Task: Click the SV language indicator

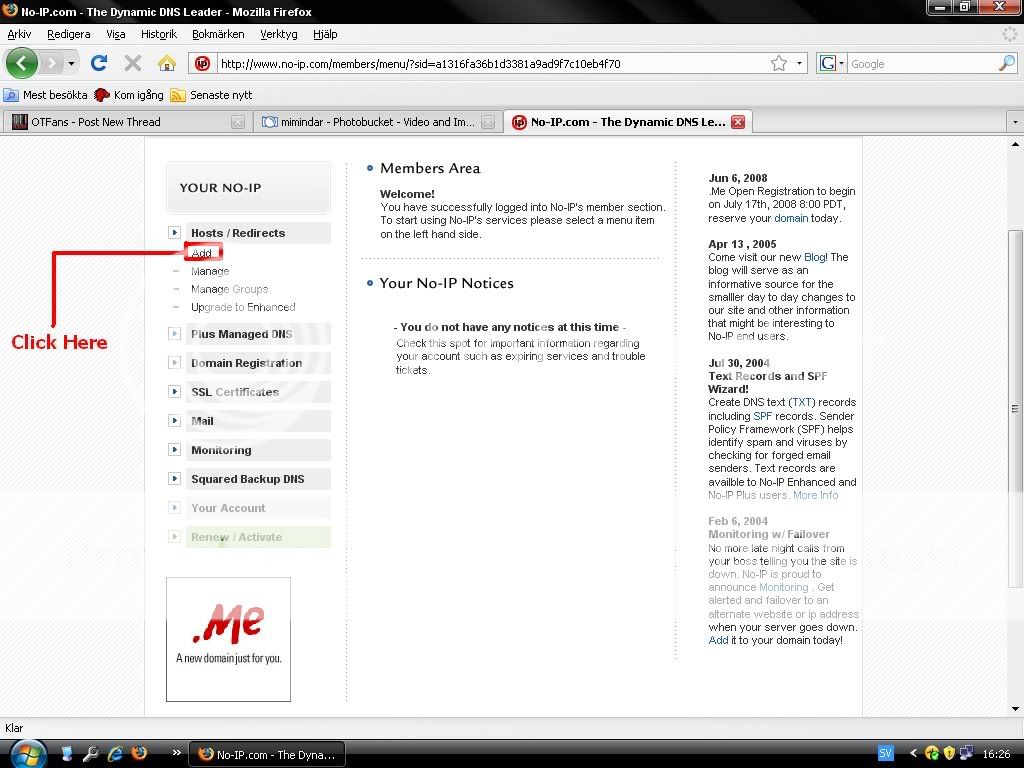Action: [x=885, y=754]
